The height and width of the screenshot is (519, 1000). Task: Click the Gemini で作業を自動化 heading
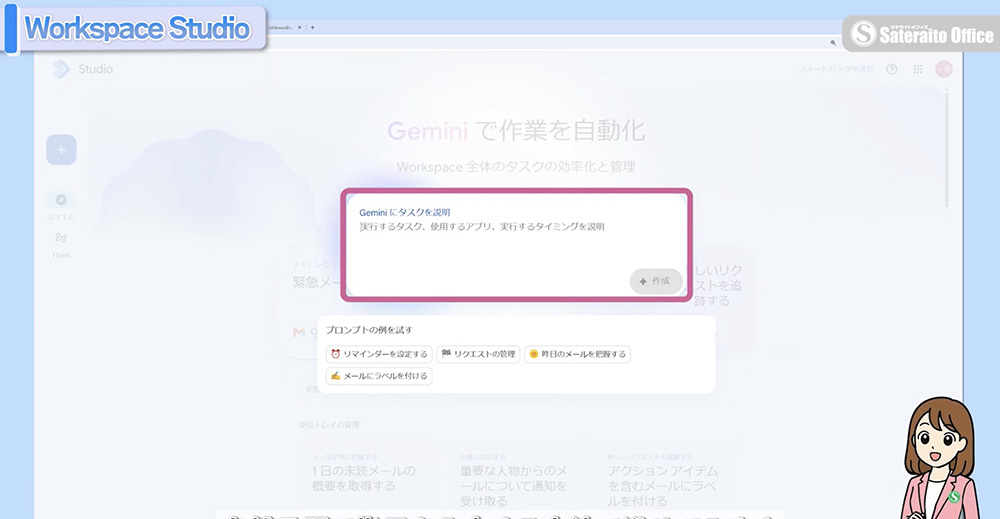516,131
